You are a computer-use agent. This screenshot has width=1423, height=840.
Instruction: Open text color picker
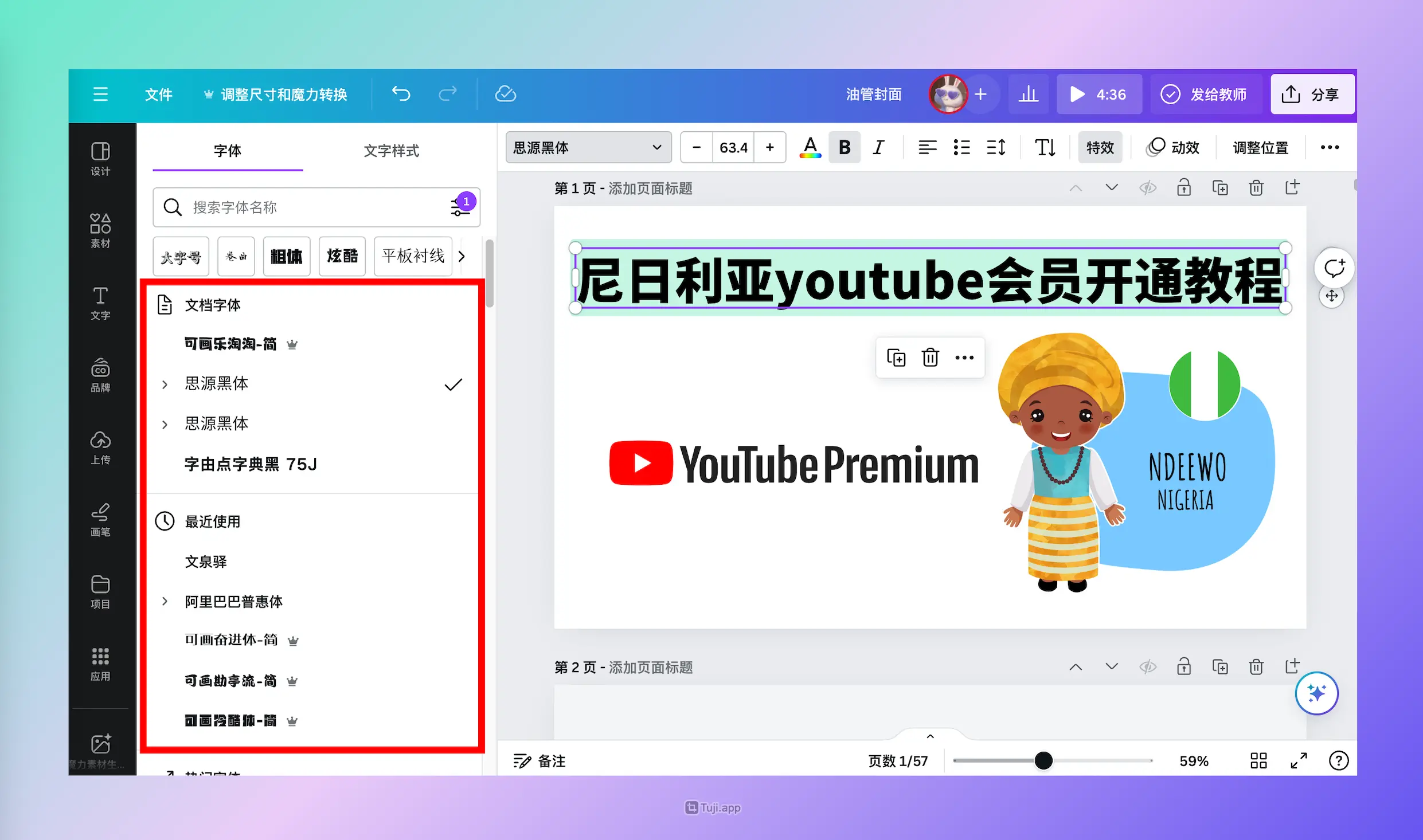[810, 148]
